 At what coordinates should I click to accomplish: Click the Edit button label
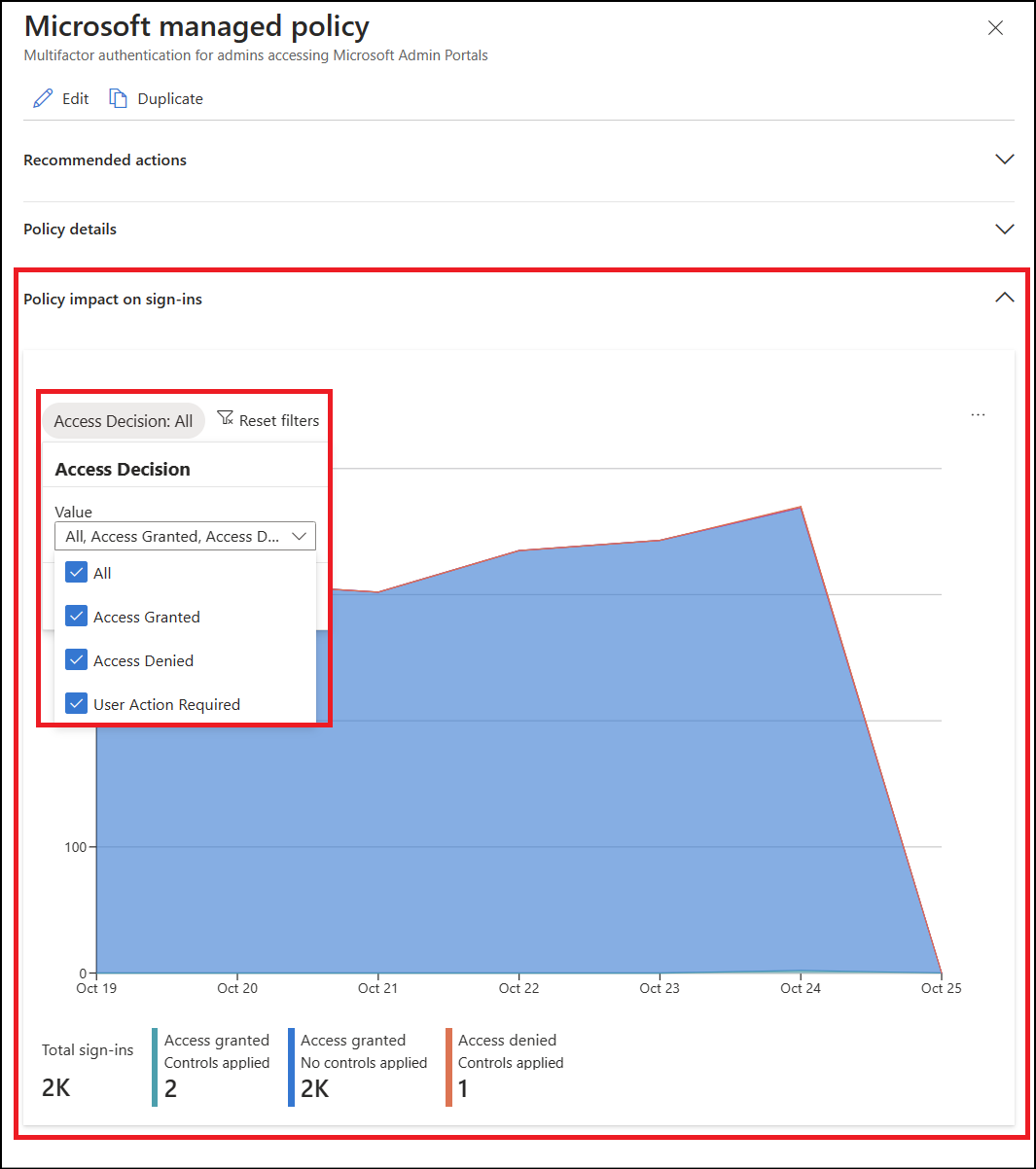point(76,99)
